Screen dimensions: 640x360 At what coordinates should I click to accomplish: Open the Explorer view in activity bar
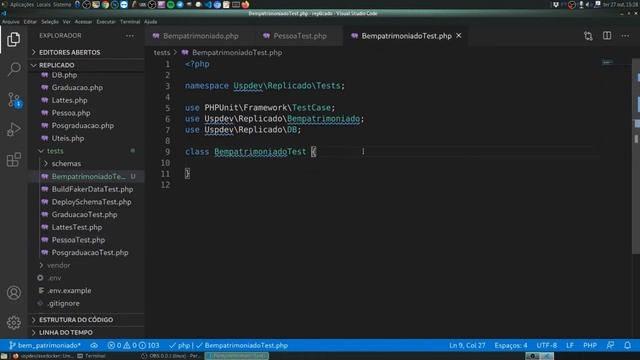point(13,40)
